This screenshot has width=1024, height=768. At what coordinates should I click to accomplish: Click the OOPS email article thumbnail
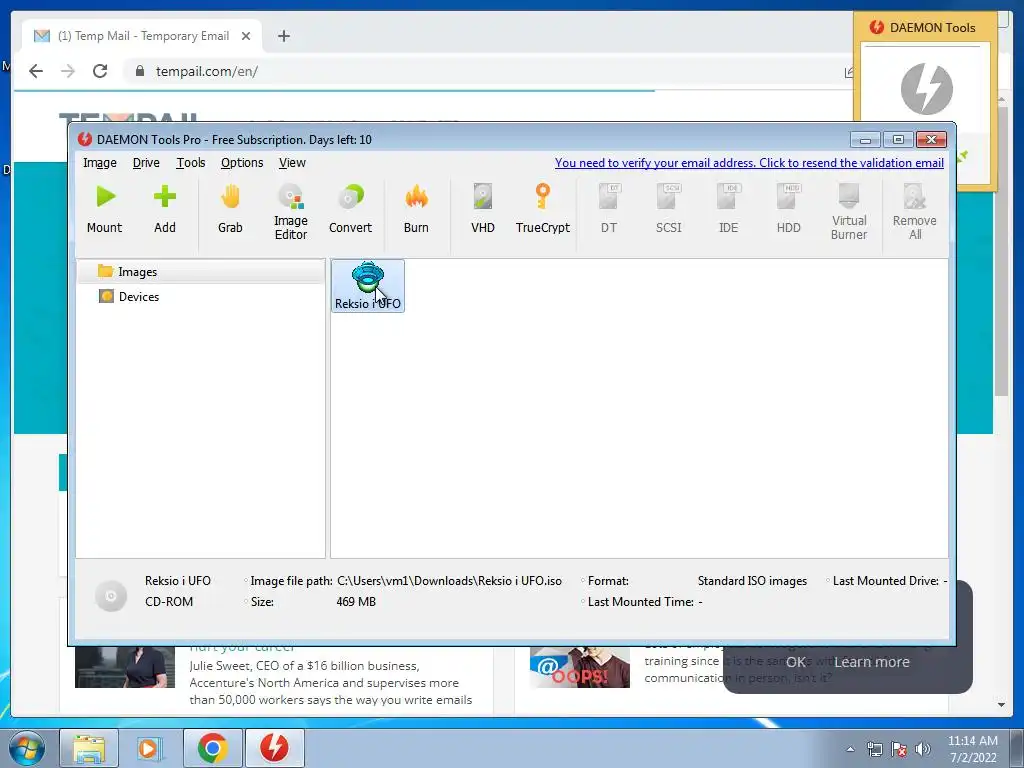pos(580,667)
